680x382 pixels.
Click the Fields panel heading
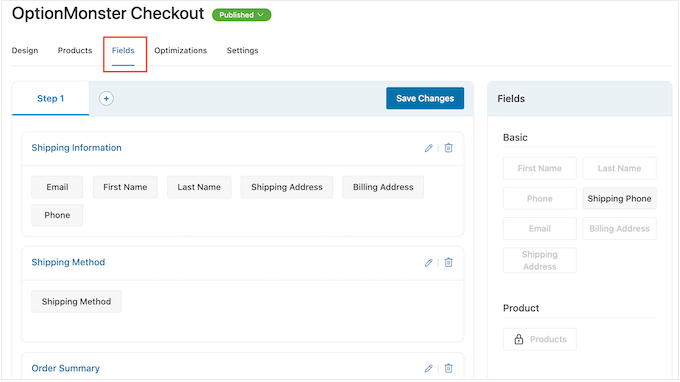[511, 98]
